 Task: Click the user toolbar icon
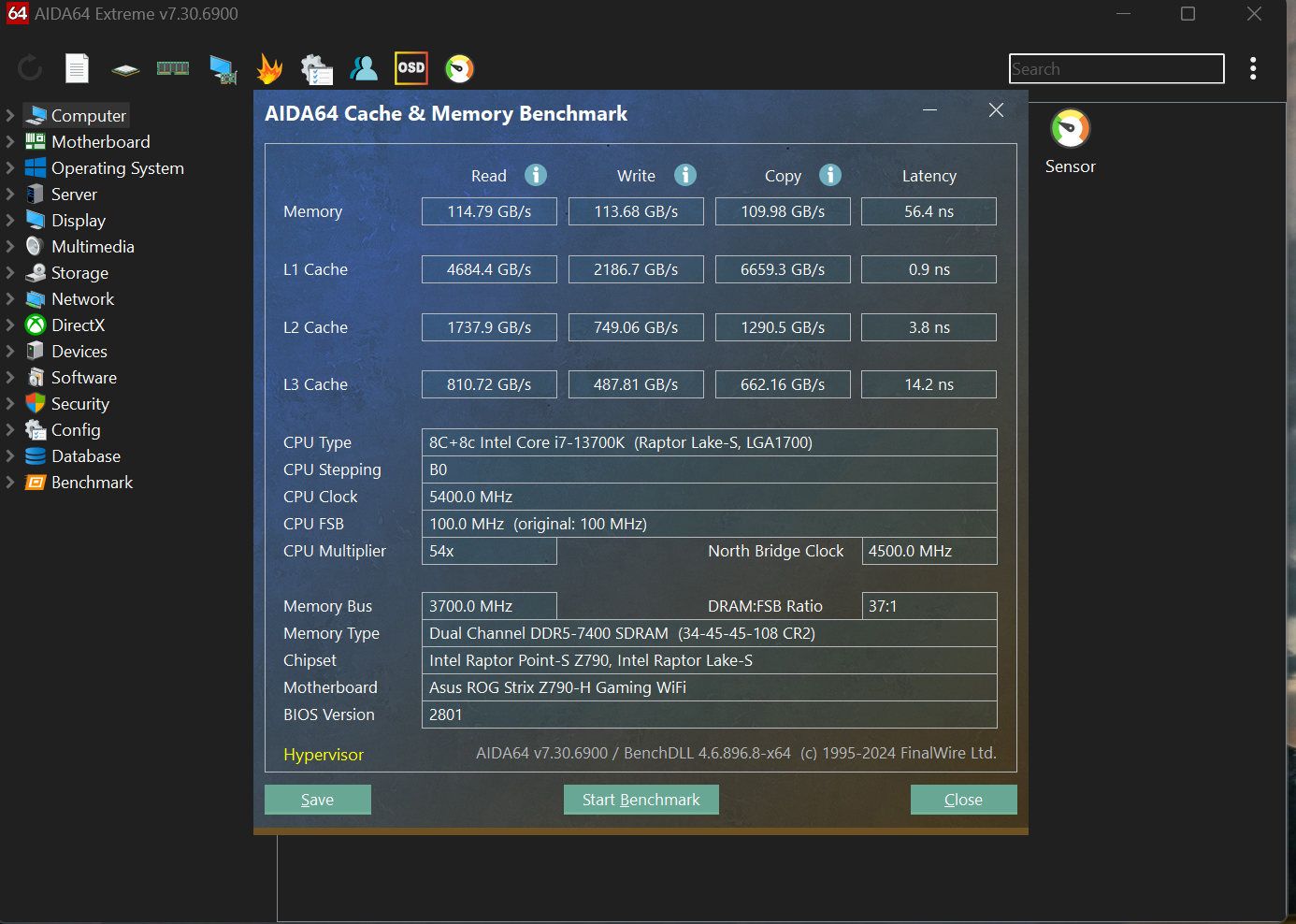[x=364, y=68]
